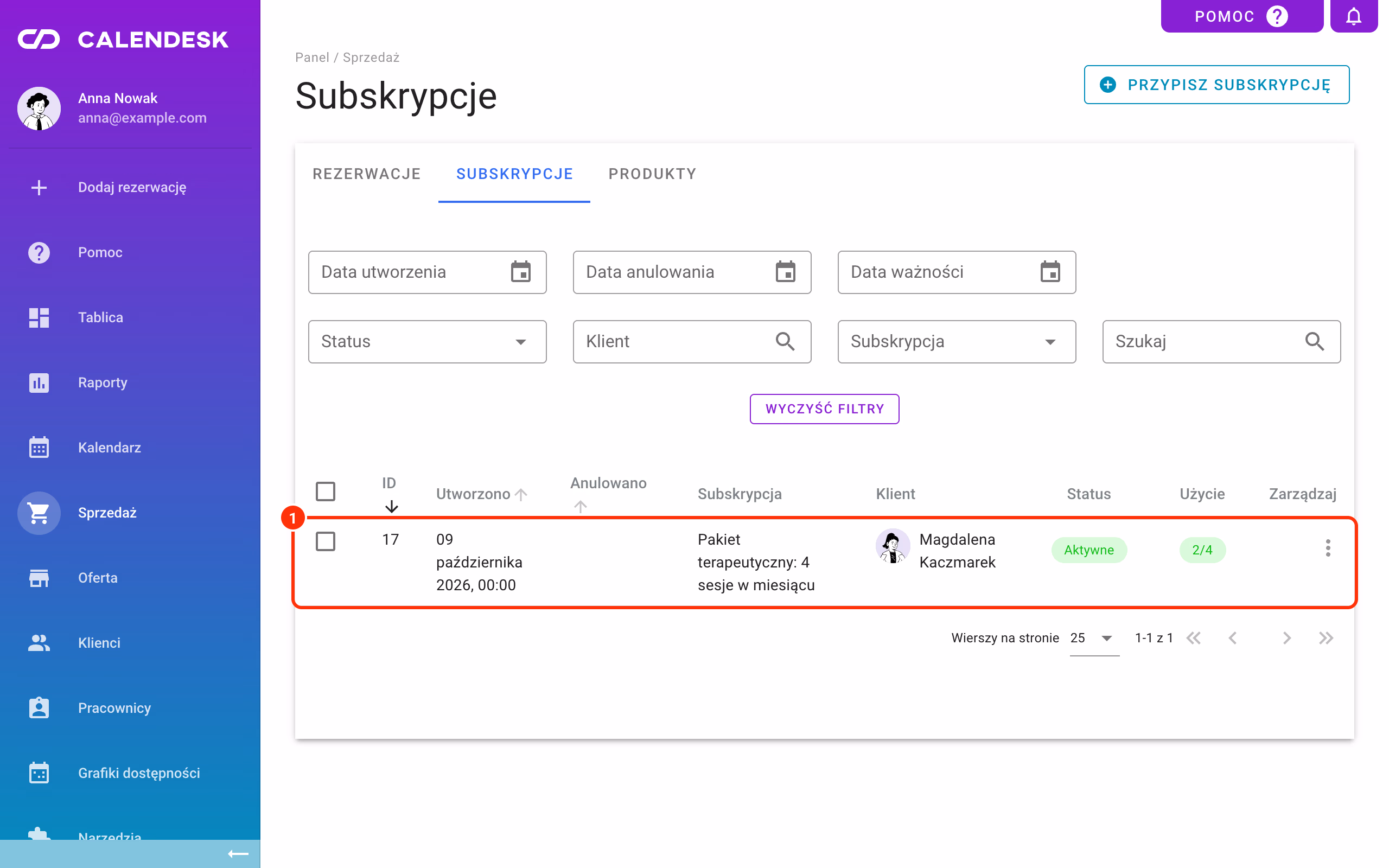The height and width of the screenshot is (868, 1389).
Task: Expand the Status filter dropdown
Action: pos(427,342)
